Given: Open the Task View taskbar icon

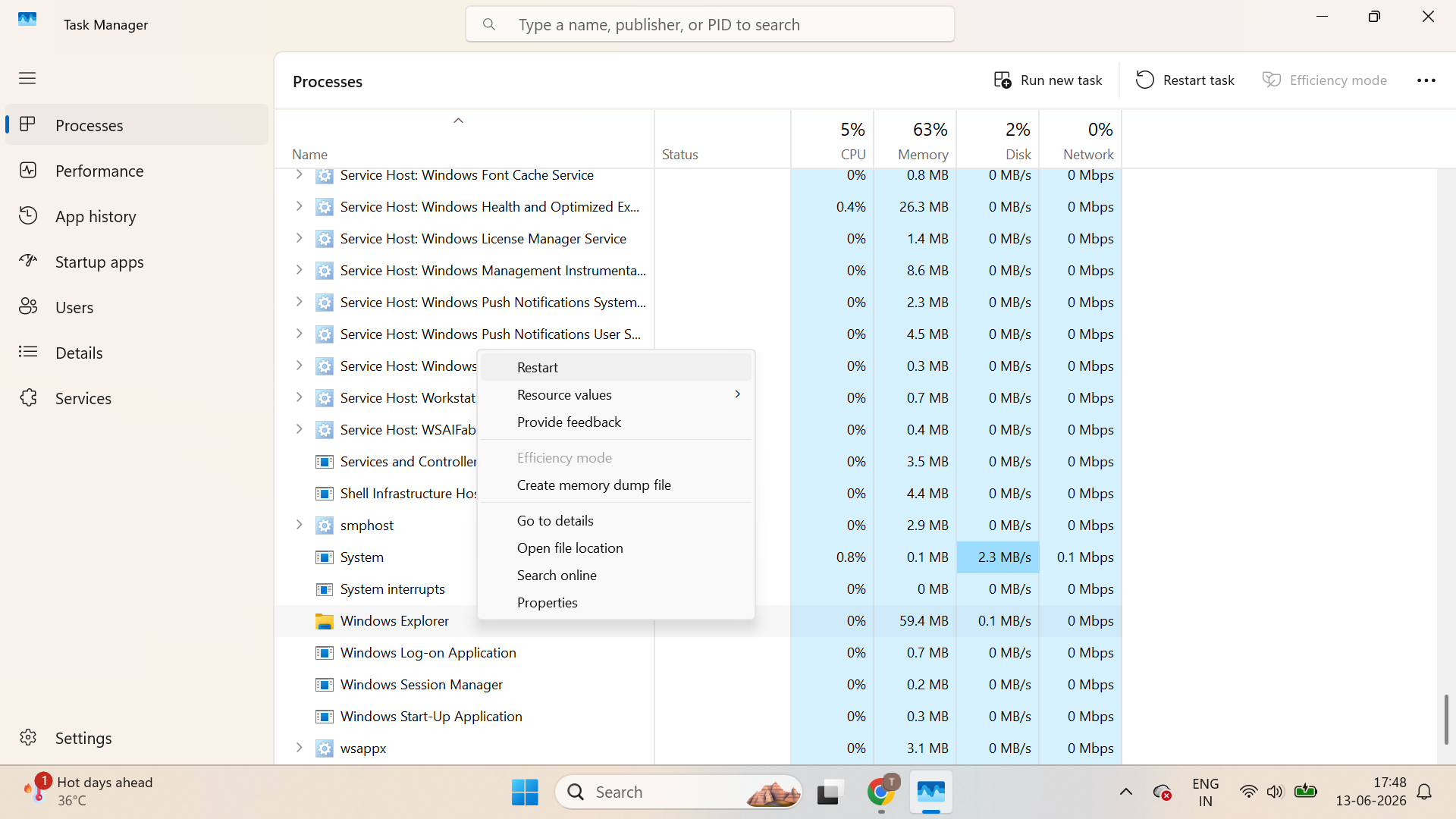Looking at the screenshot, I should point(831,792).
